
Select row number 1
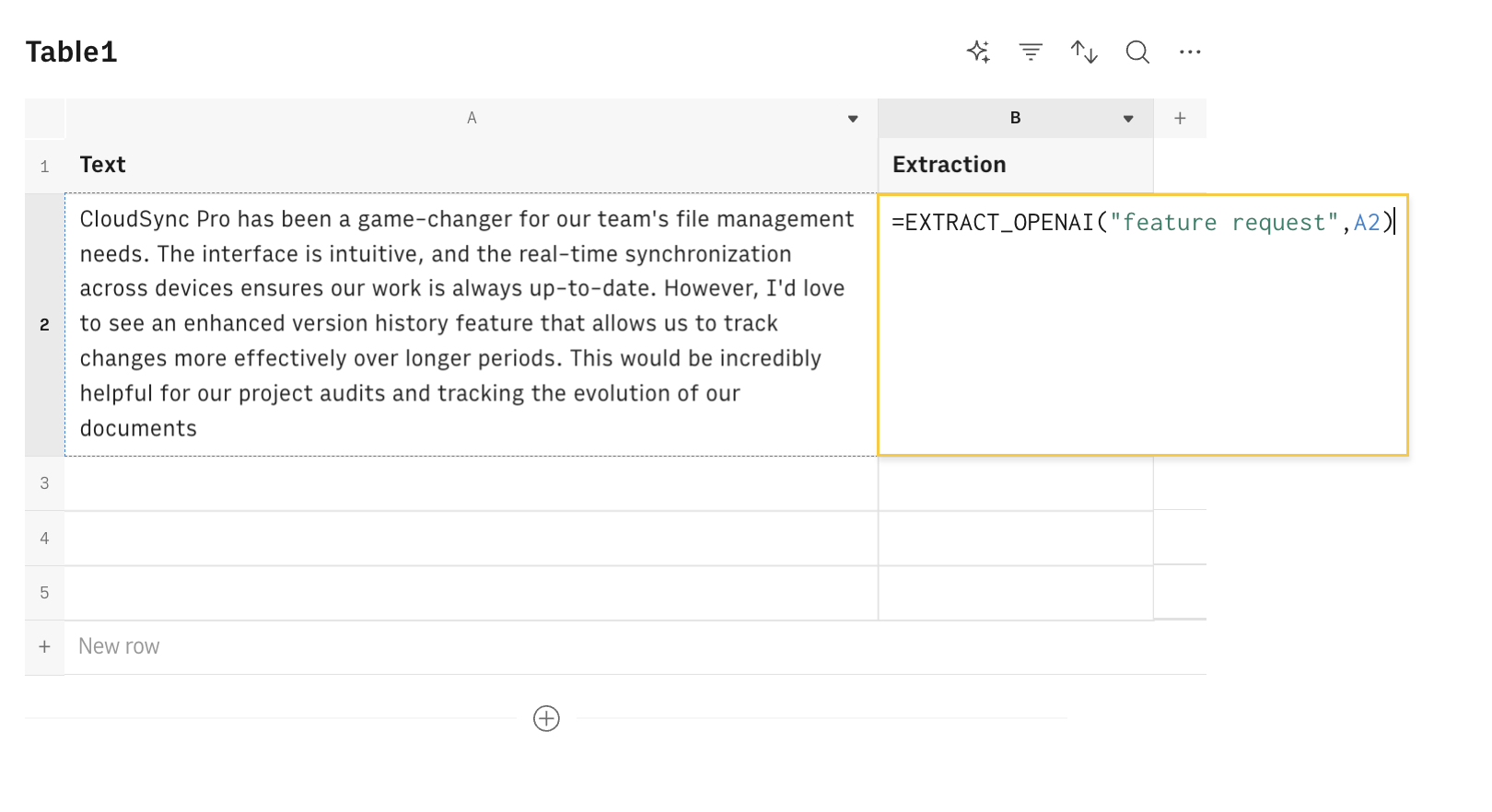(x=44, y=166)
